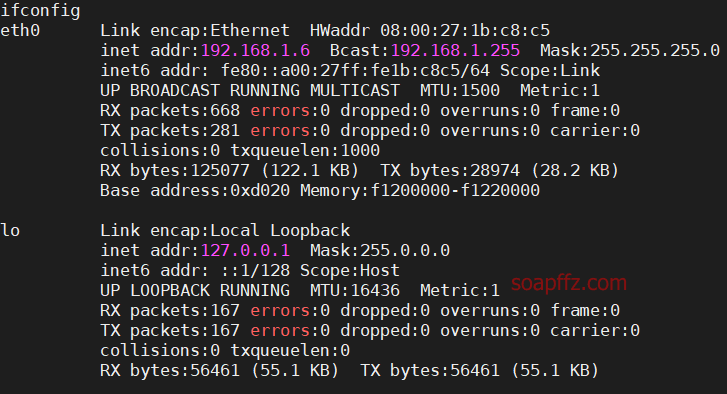Click the ifconfig command text

[40, 11]
